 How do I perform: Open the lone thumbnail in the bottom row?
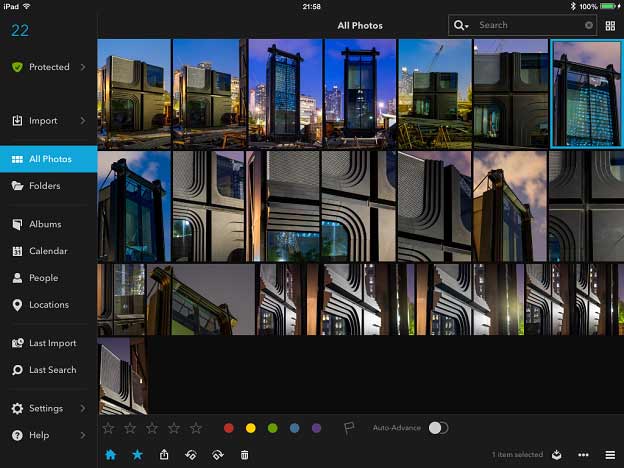click(x=123, y=376)
